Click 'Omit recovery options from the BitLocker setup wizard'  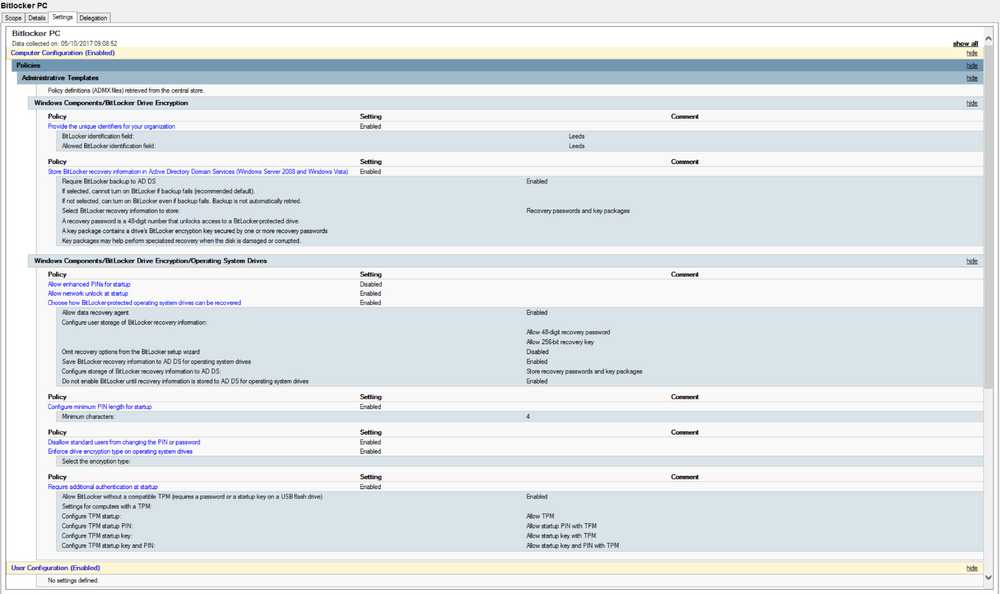[131, 352]
